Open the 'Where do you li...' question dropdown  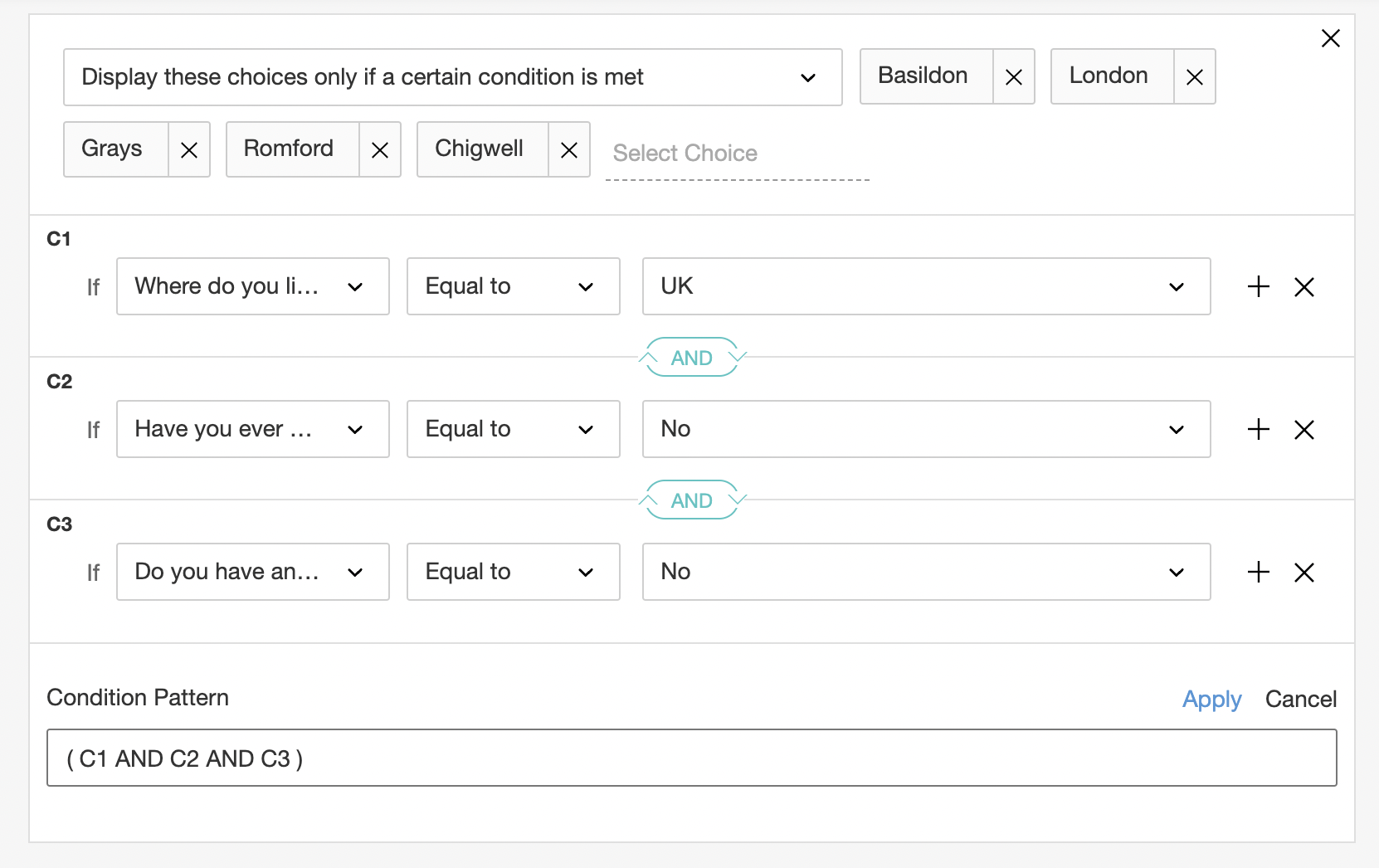(252, 286)
